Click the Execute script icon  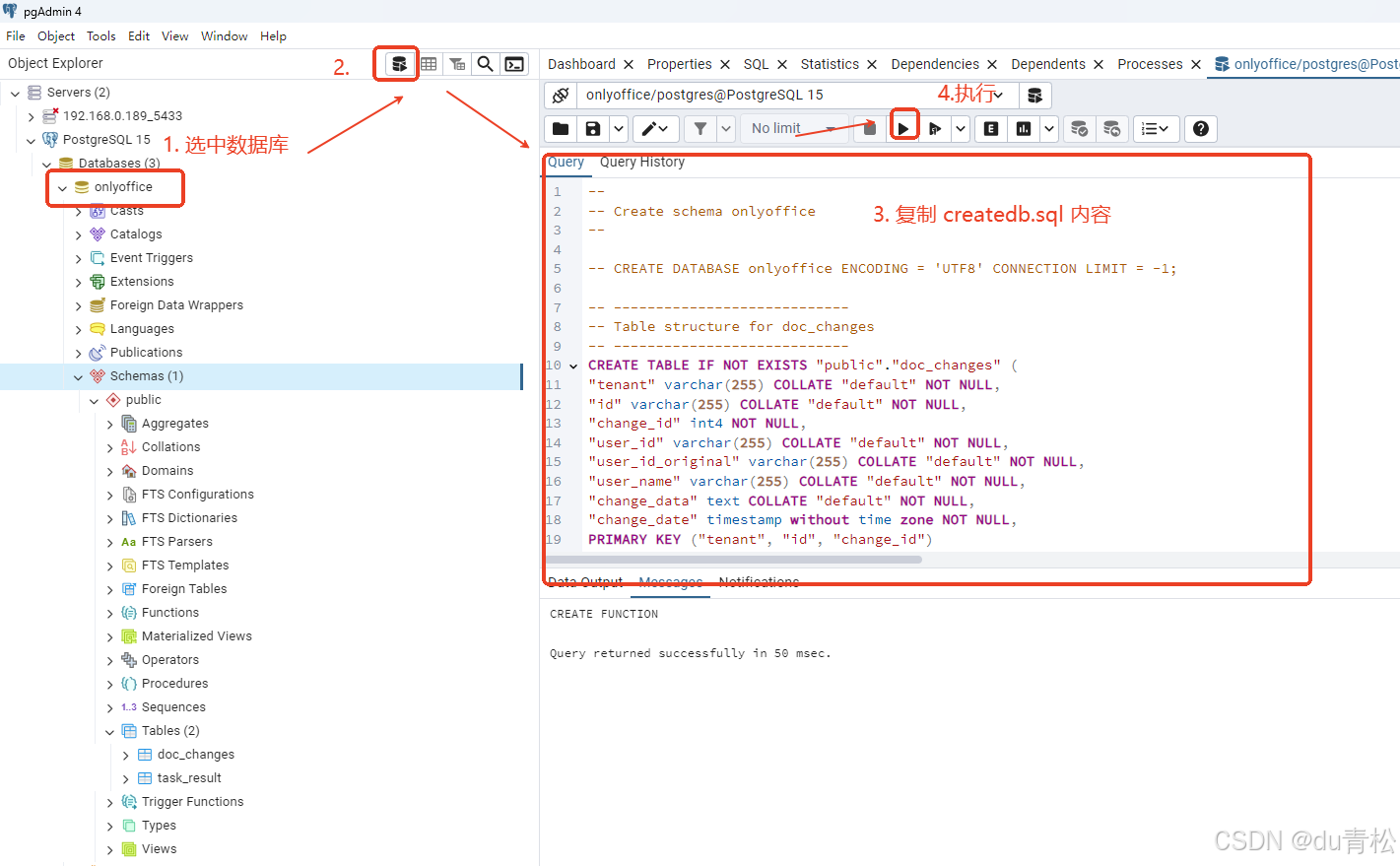pos(935,129)
